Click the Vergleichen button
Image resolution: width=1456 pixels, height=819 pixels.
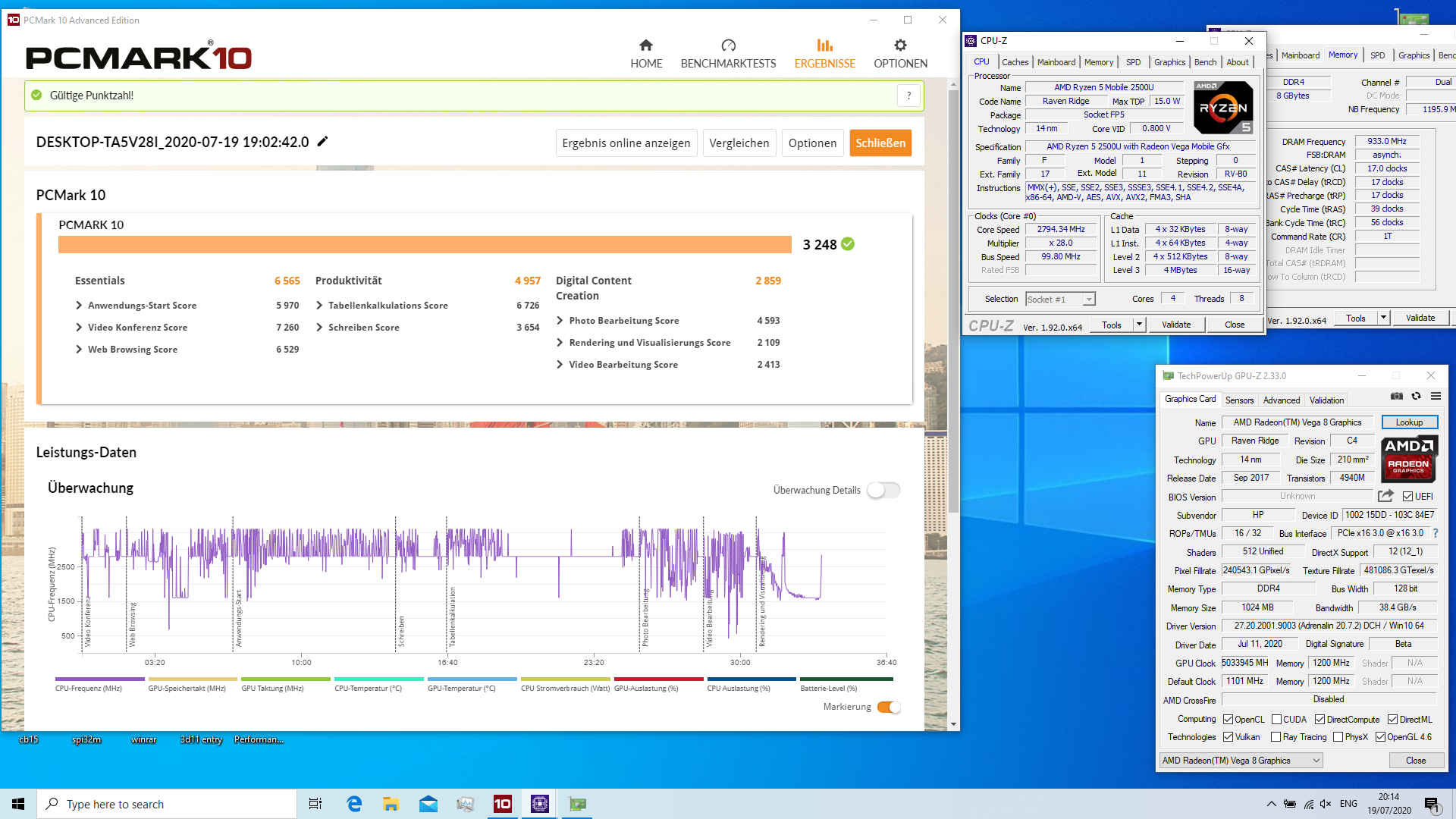(739, 143)
